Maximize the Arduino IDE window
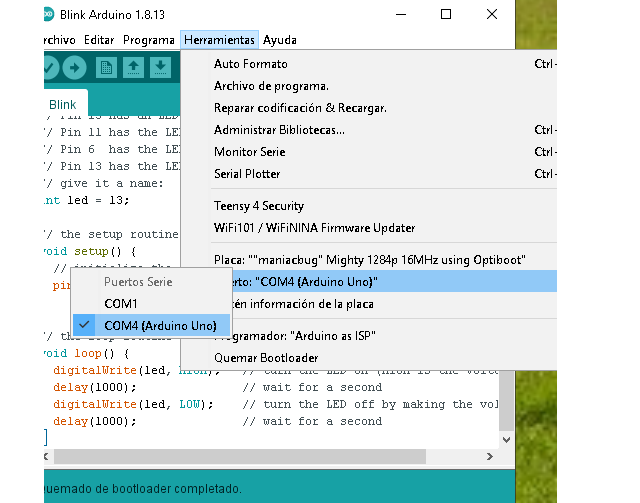The image size is (640, 503). pyautogui.click(x=446, y=15)
